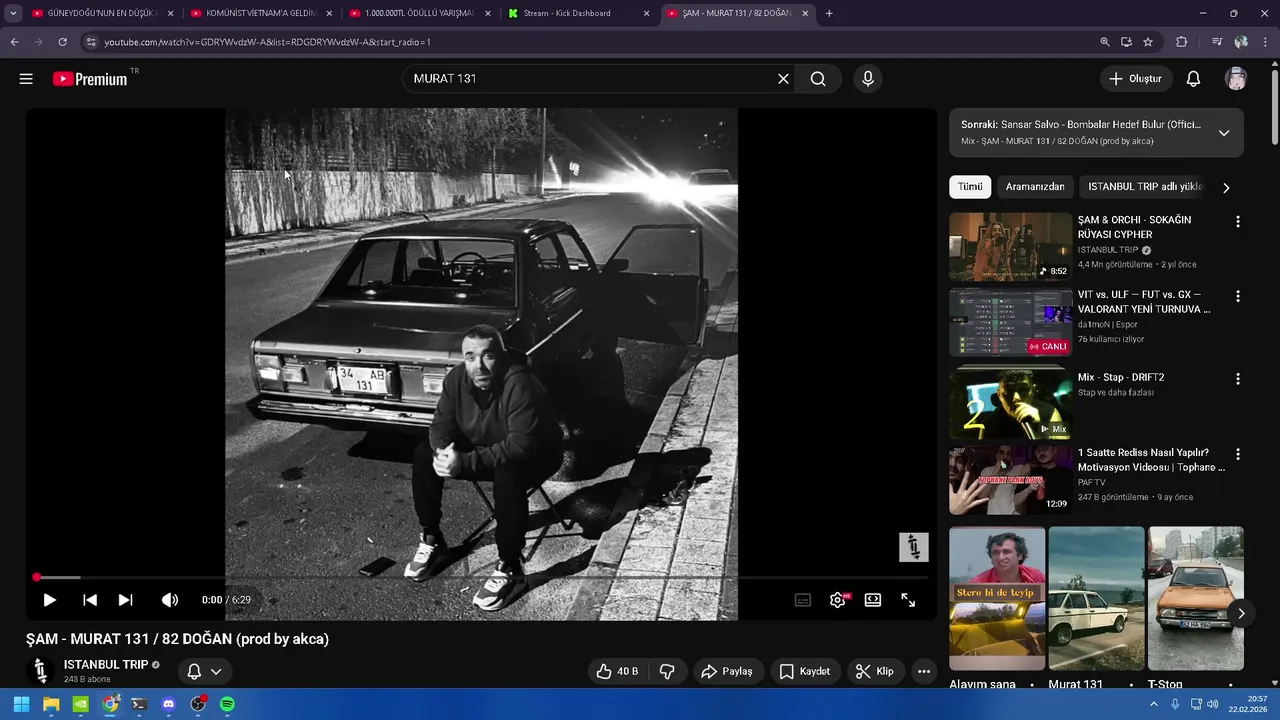Screen dimensions: 1280x720
Task: Seek along the video progress bar
Action: [x=482, y=577]
